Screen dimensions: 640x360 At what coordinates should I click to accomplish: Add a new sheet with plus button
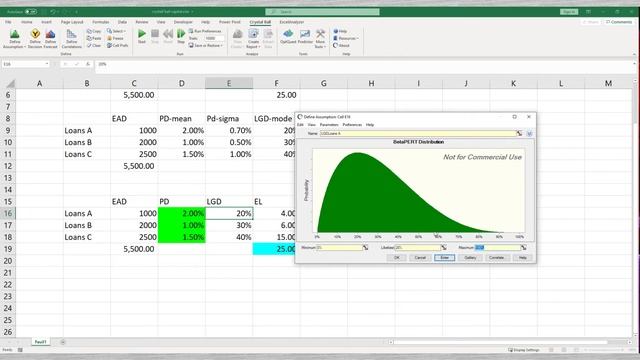tap(63, 342)
